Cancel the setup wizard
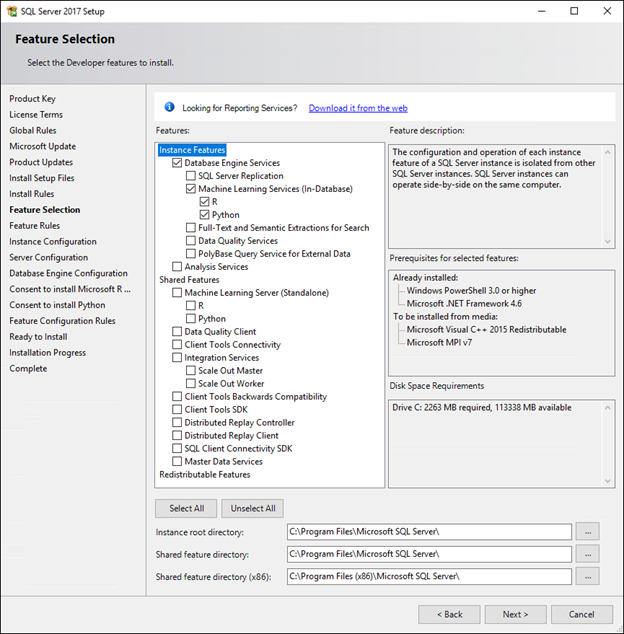Screen dimensions: 624x634 [582, 614]
